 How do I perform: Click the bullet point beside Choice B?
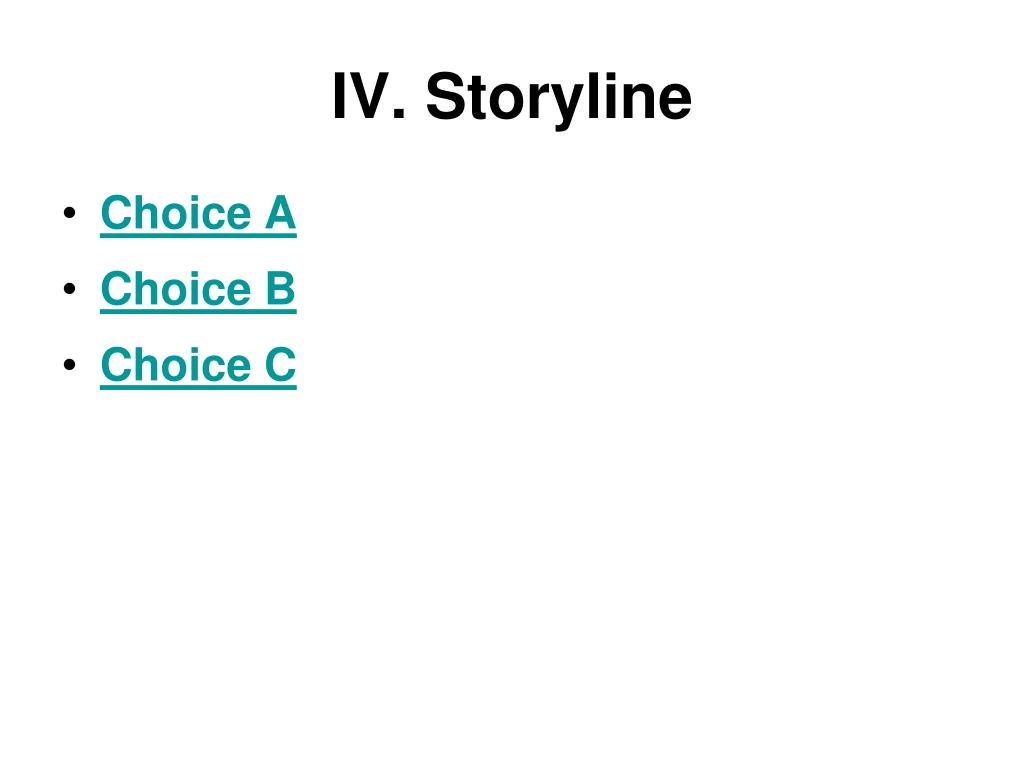(70, 289)
